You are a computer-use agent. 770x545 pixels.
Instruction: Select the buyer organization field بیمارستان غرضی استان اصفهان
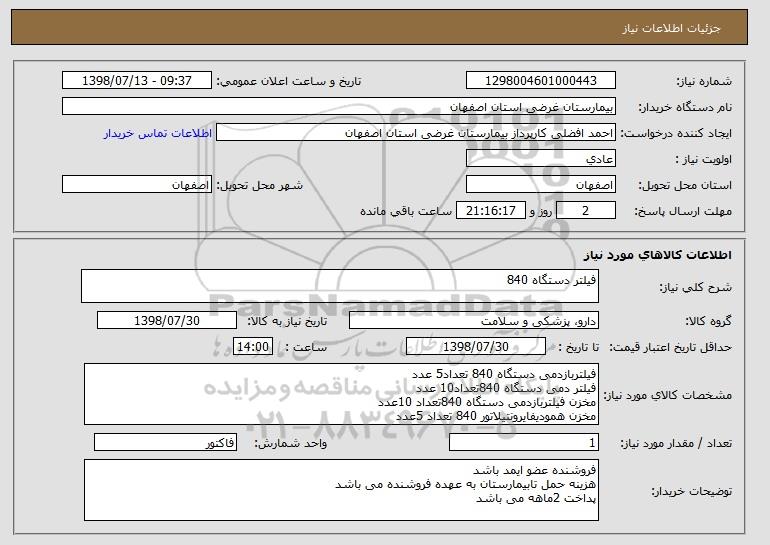(x=339, y=107)
